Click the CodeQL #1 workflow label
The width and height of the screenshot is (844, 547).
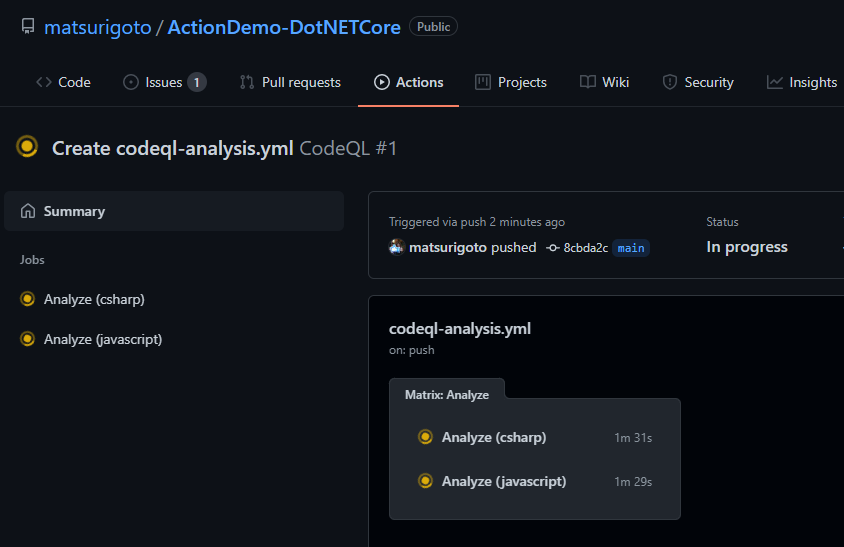[x=348, y=149]
